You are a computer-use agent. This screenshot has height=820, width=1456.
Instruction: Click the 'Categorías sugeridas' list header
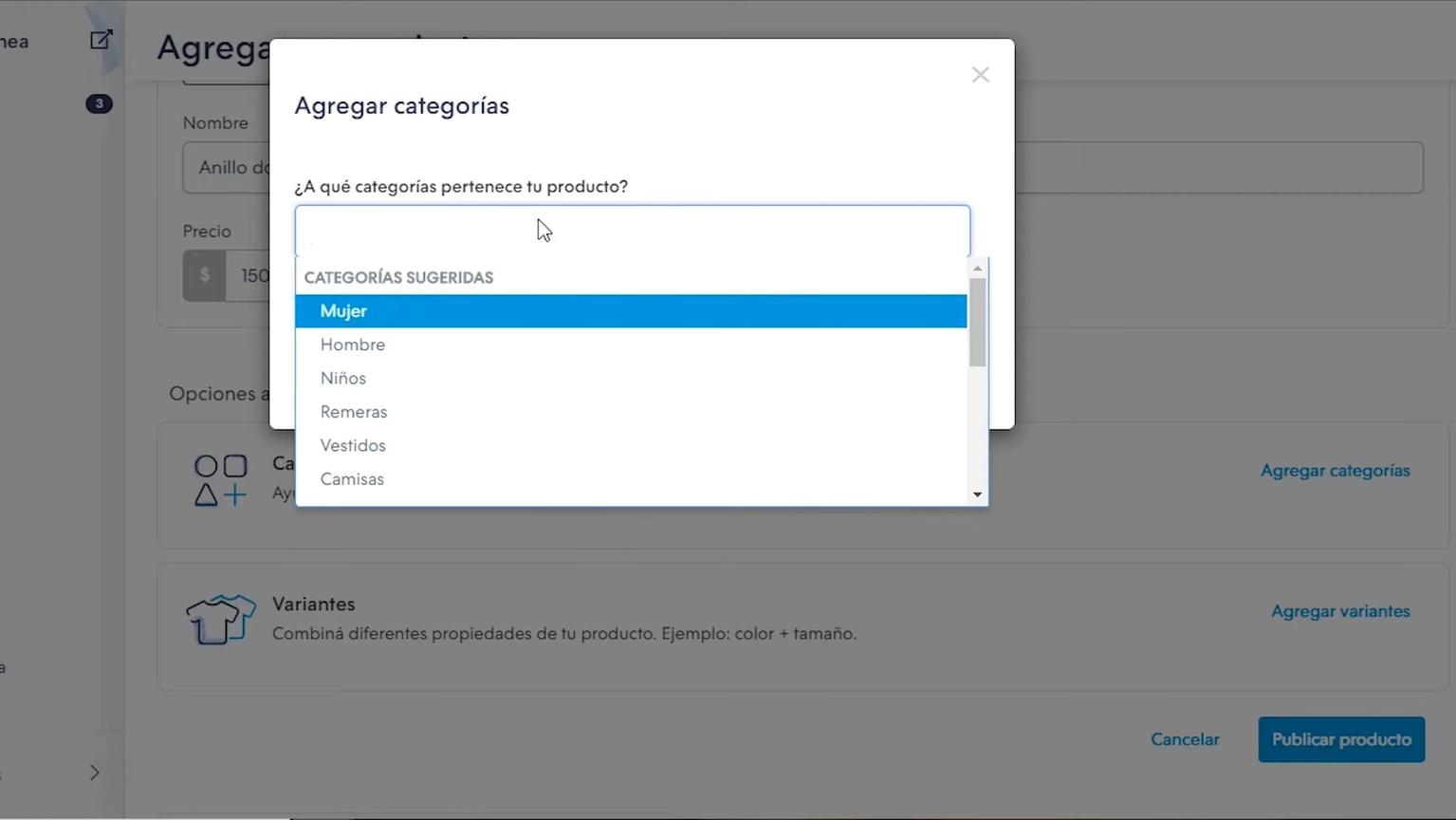coord(398,277)
